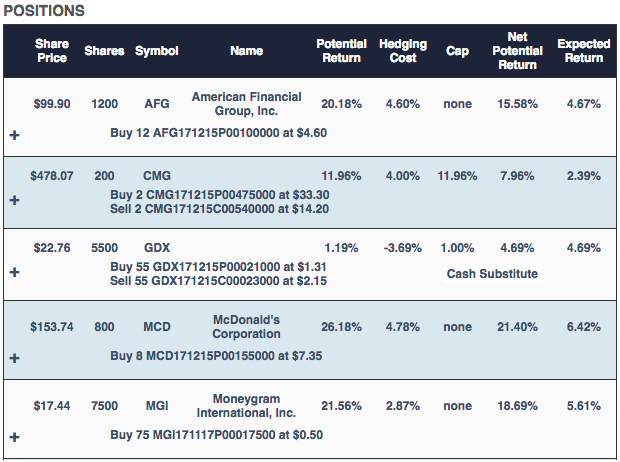
Task: Click the American Financial Group, Inc. name
Action: 246,104
